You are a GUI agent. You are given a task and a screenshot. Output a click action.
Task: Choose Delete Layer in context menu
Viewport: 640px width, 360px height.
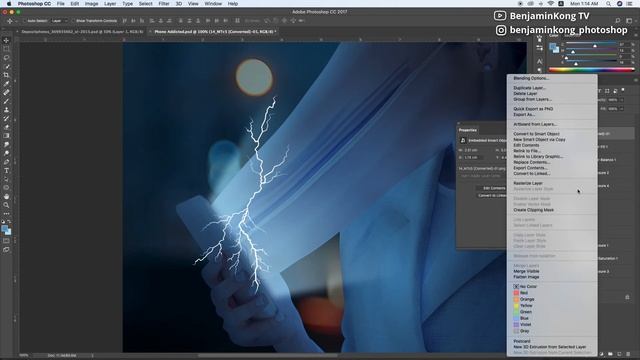[x=525, y=93]
